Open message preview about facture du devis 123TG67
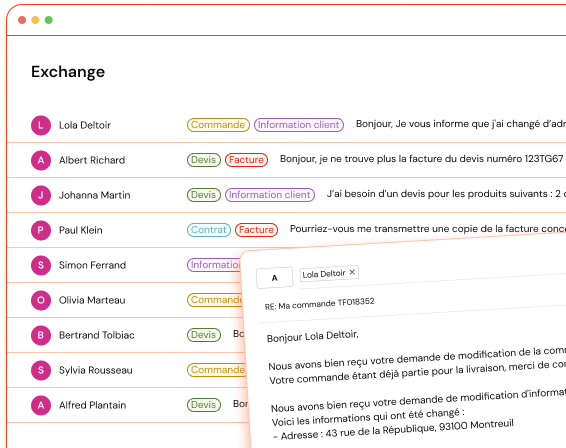Viewport: 566px width, 448px height. [x=422, y=159]
